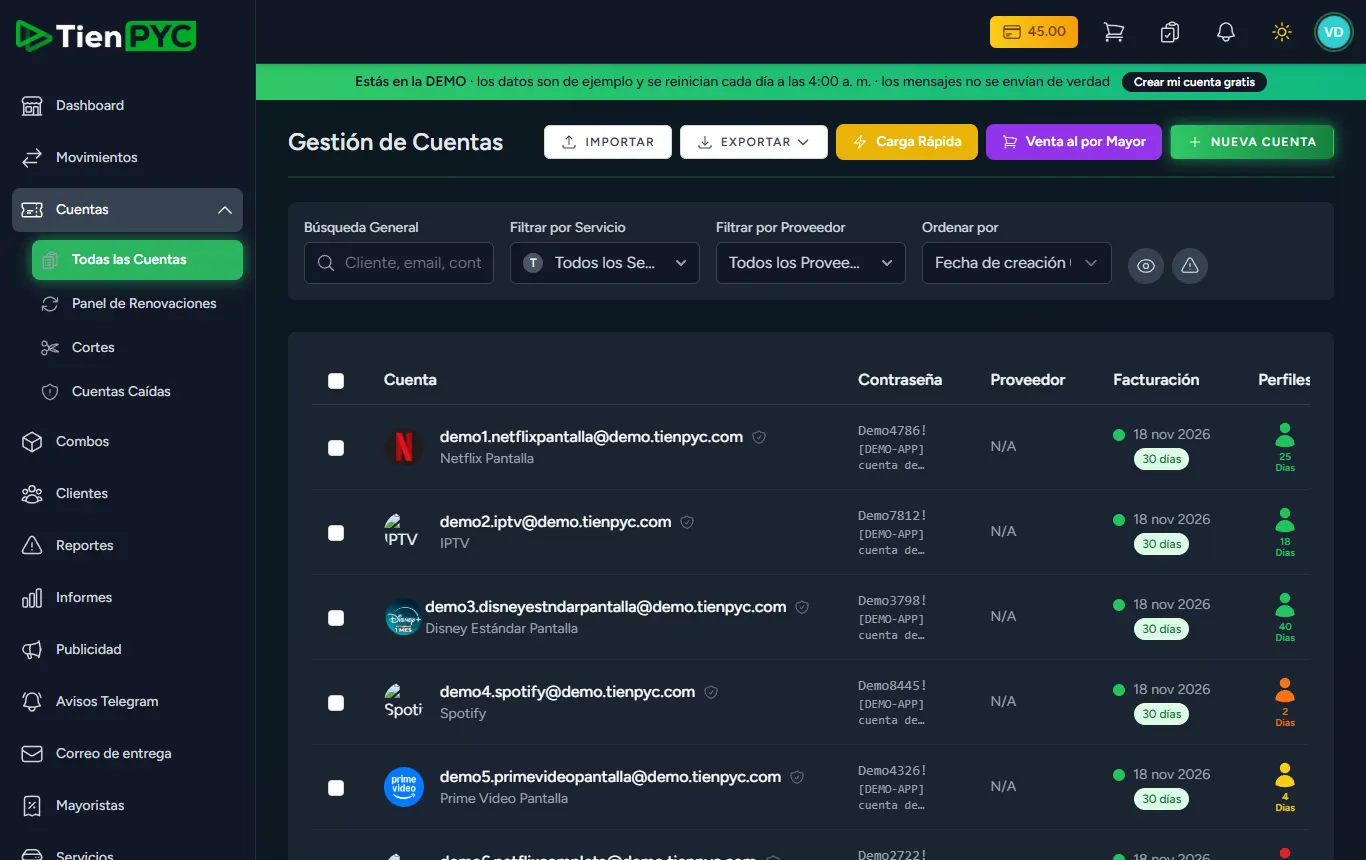Open the notifications bell
Image resolution: width=1366 pixels, height=860 pixels.
tap(1225, 32)
